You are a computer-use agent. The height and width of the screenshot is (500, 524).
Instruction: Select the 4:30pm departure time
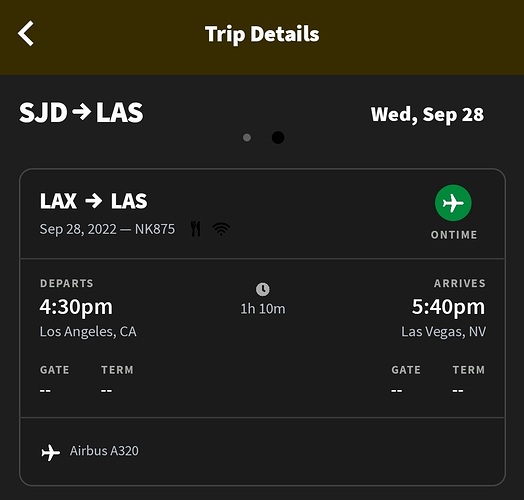76,307
